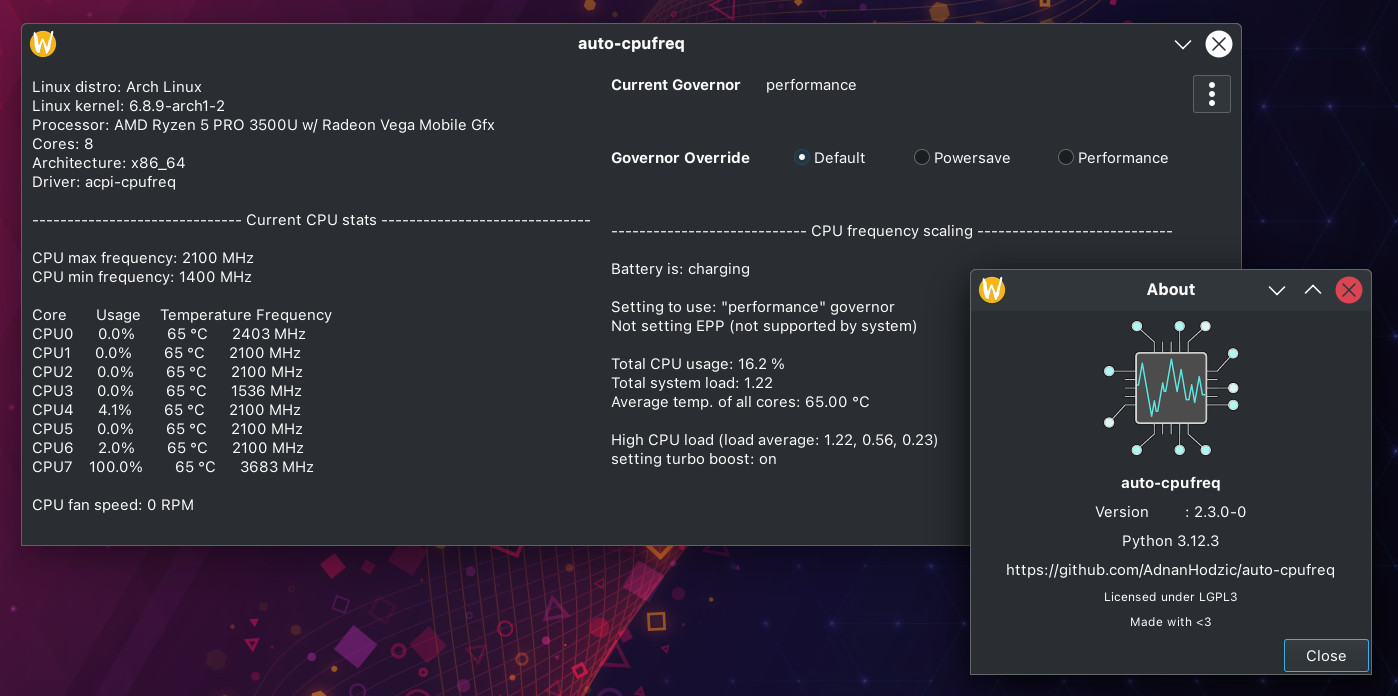Click the core table header row
The image size is (1398, 696).
[182, 315]
